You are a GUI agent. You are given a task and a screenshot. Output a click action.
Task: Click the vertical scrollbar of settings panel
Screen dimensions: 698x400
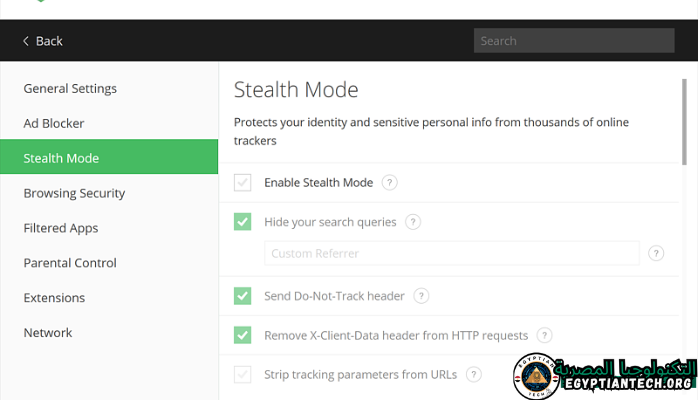tap(684, 115)
